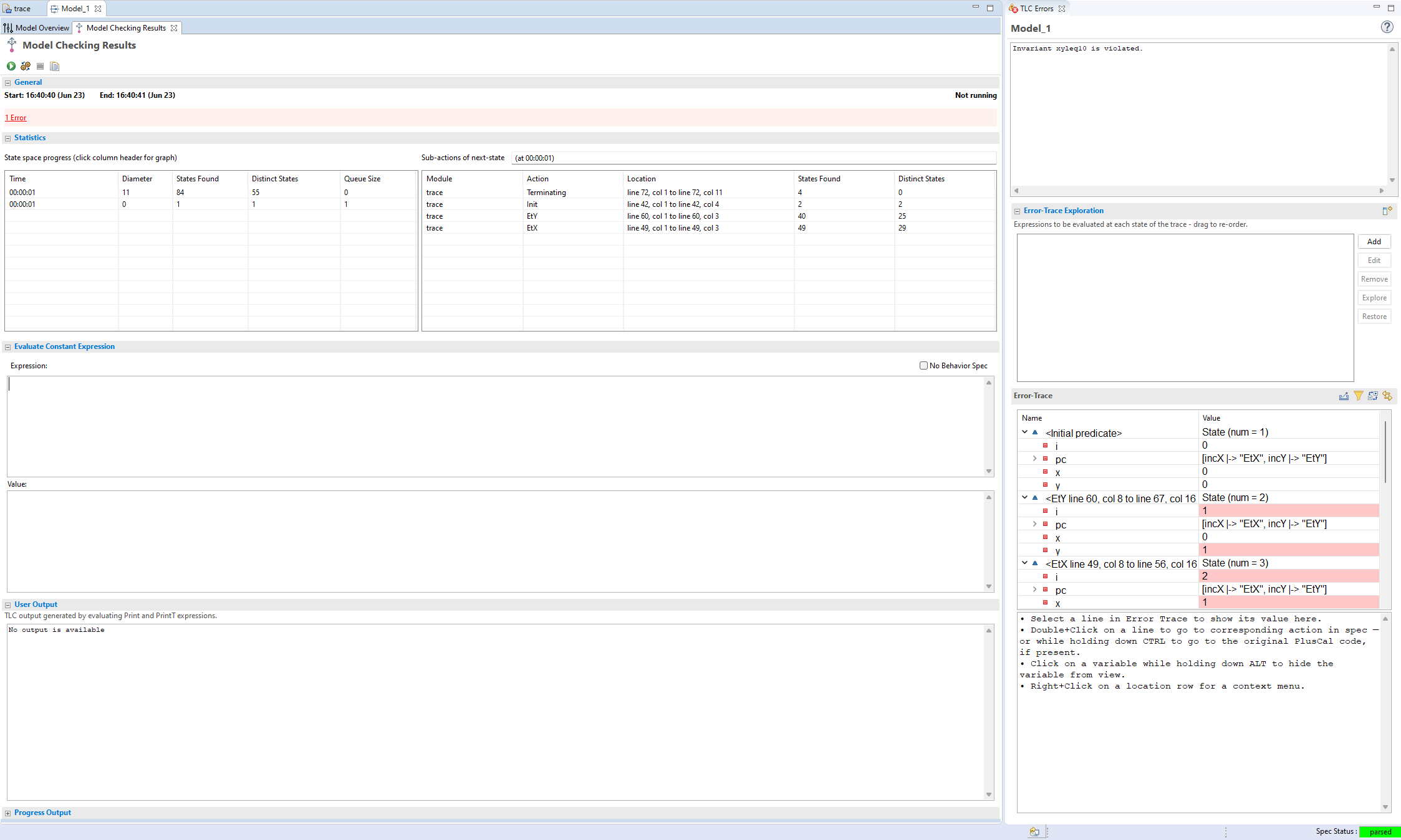
Task: Click the Remove expression button
Action: point(1374,279)
